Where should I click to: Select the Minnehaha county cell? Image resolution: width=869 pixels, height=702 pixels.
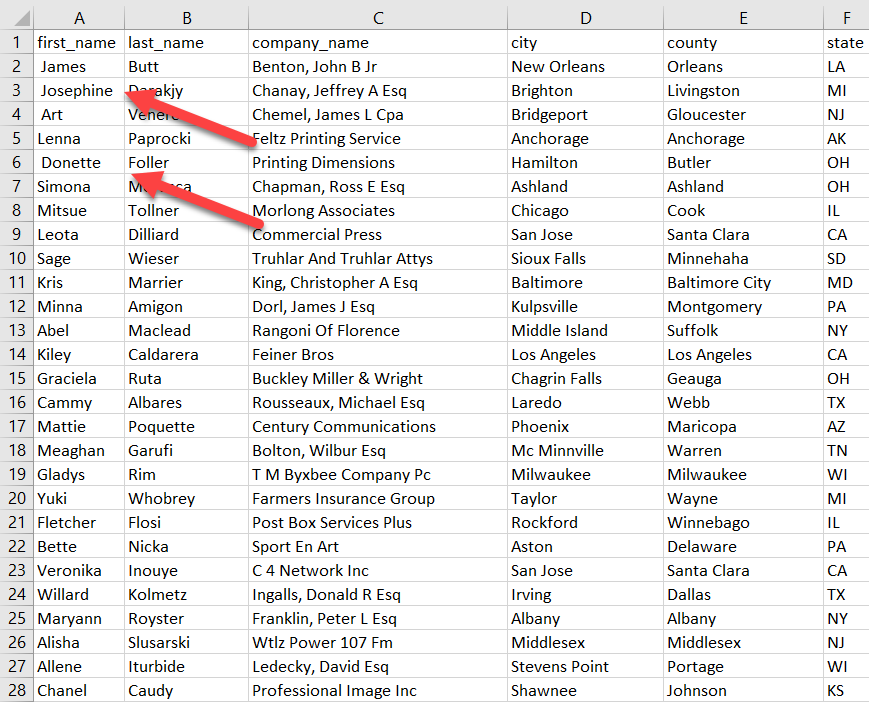pyautogui.click(x=714, y=259)
